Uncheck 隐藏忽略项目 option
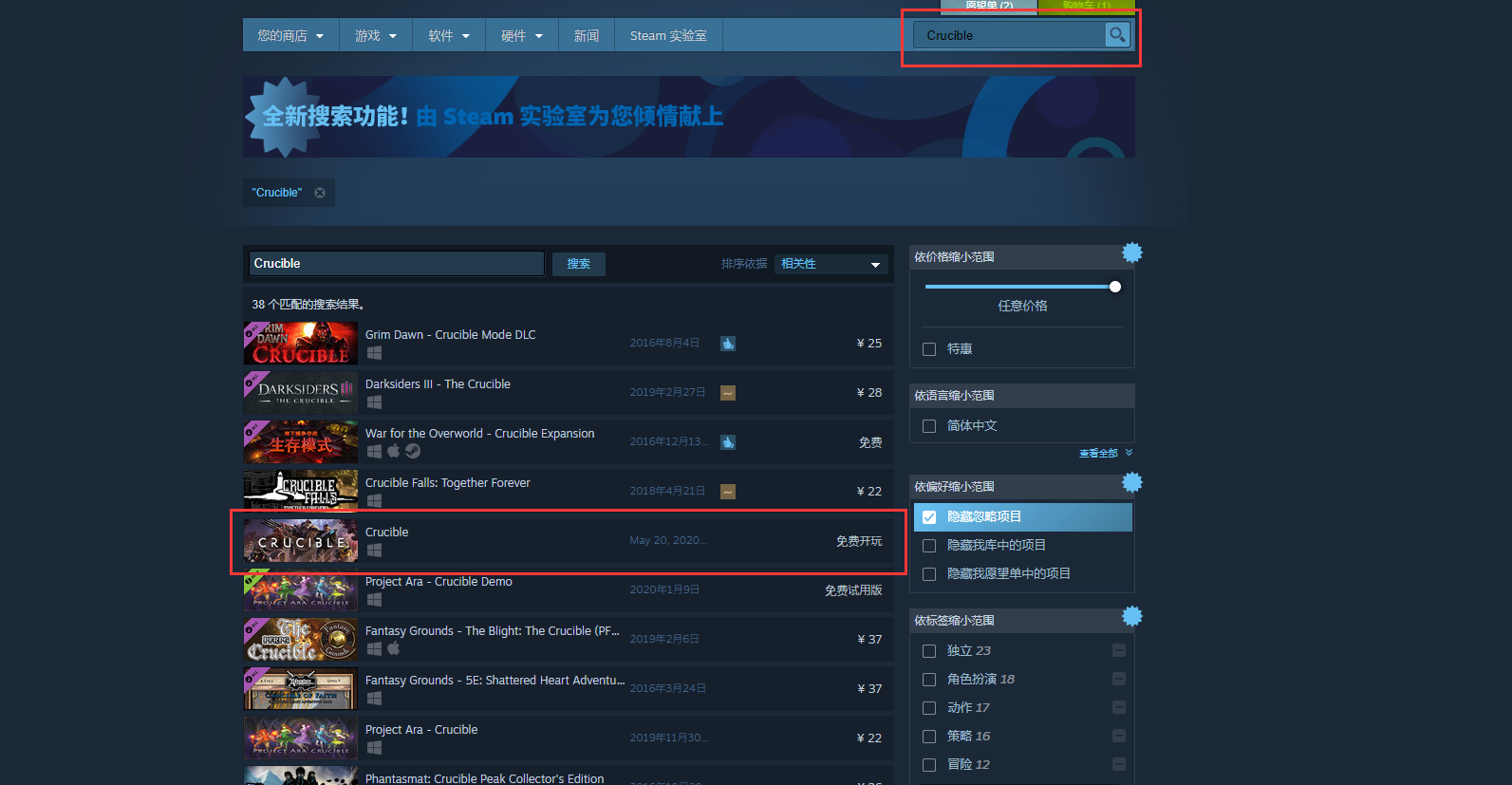The image size is (1512, 785). pyautogui.click(x=929, y=517)
